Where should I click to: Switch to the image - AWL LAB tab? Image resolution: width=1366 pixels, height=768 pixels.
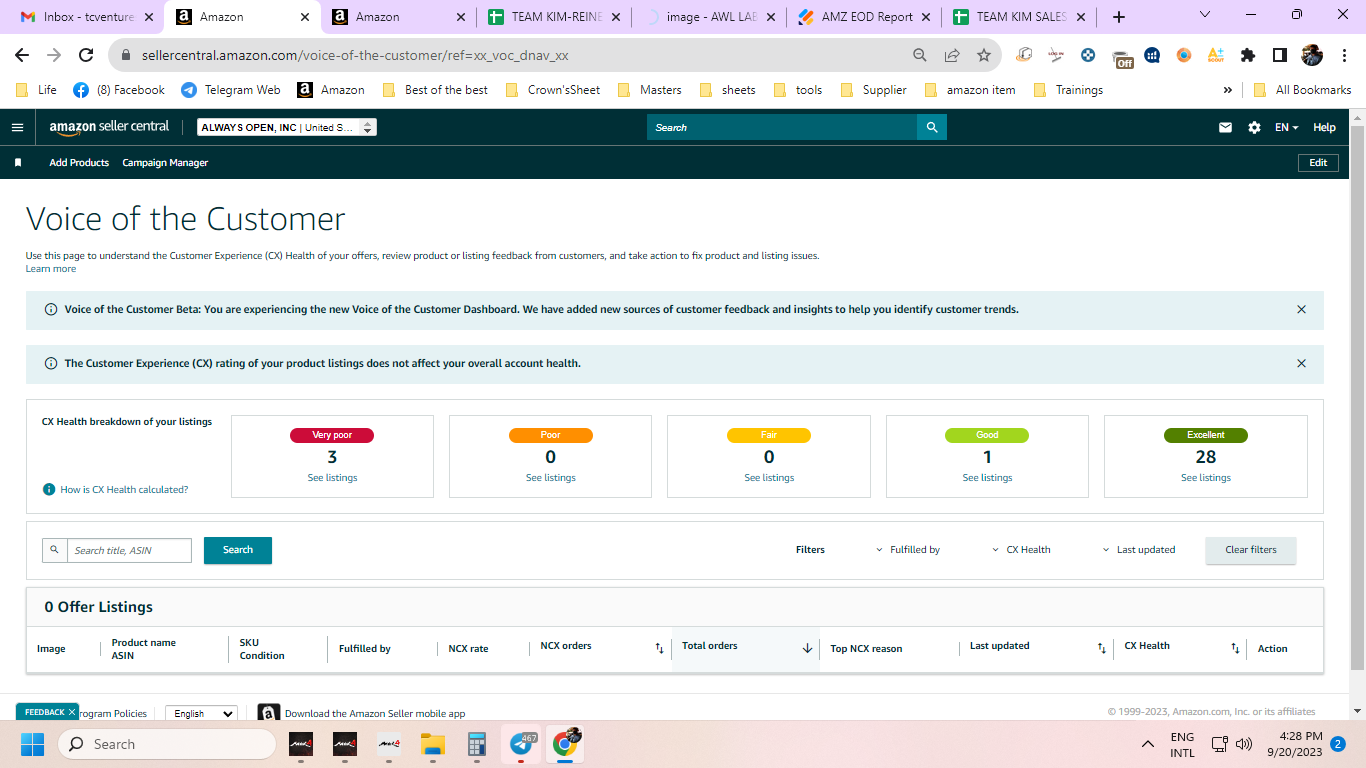point(708,16)
